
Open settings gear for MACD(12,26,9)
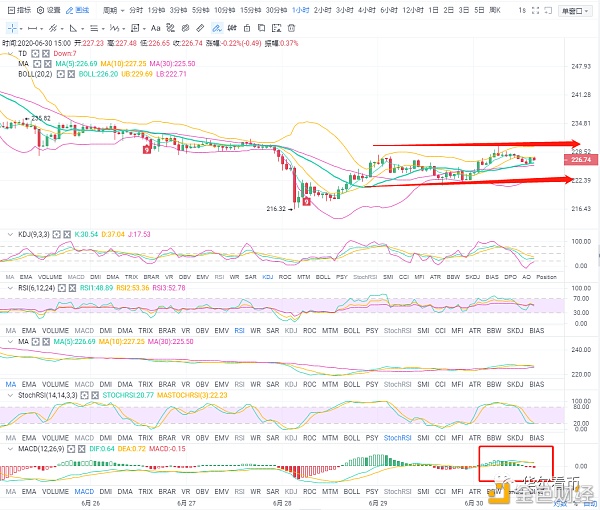(71, 449)
